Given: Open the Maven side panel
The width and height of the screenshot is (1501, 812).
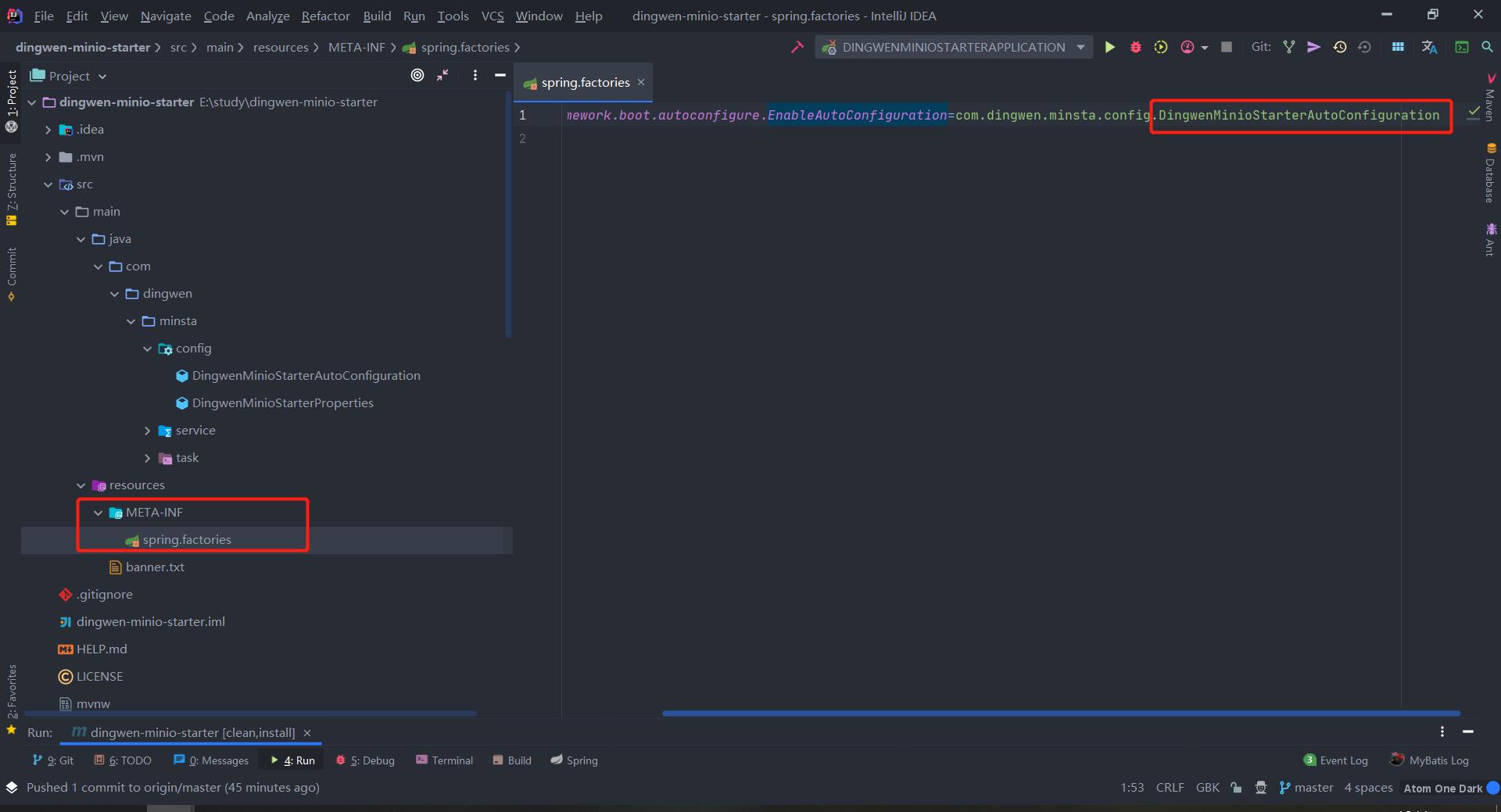Looking at the screenshot, I should point(1490,98).
